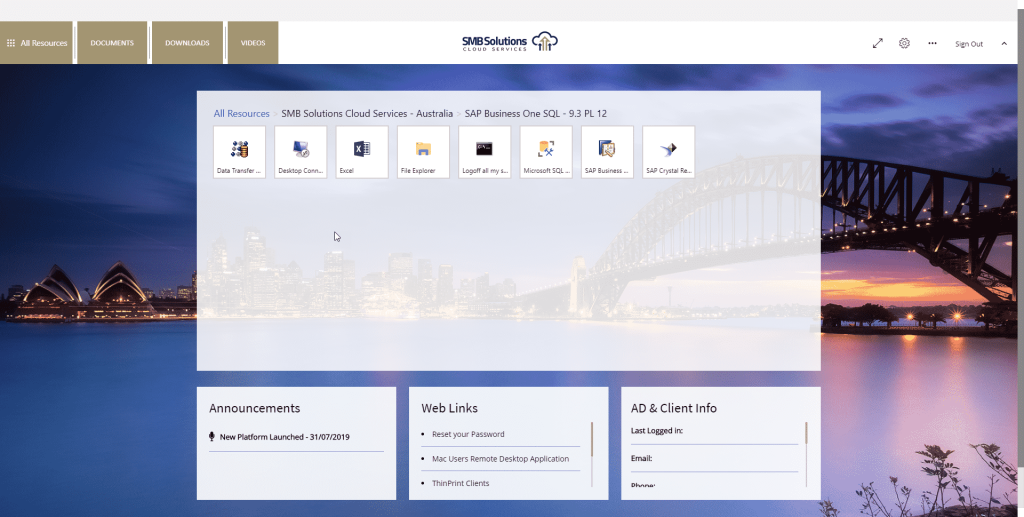The height and width of the screenshot is (517, 1024).
Task: Launch File Explorer resource
Action: [x=423, y=151]
